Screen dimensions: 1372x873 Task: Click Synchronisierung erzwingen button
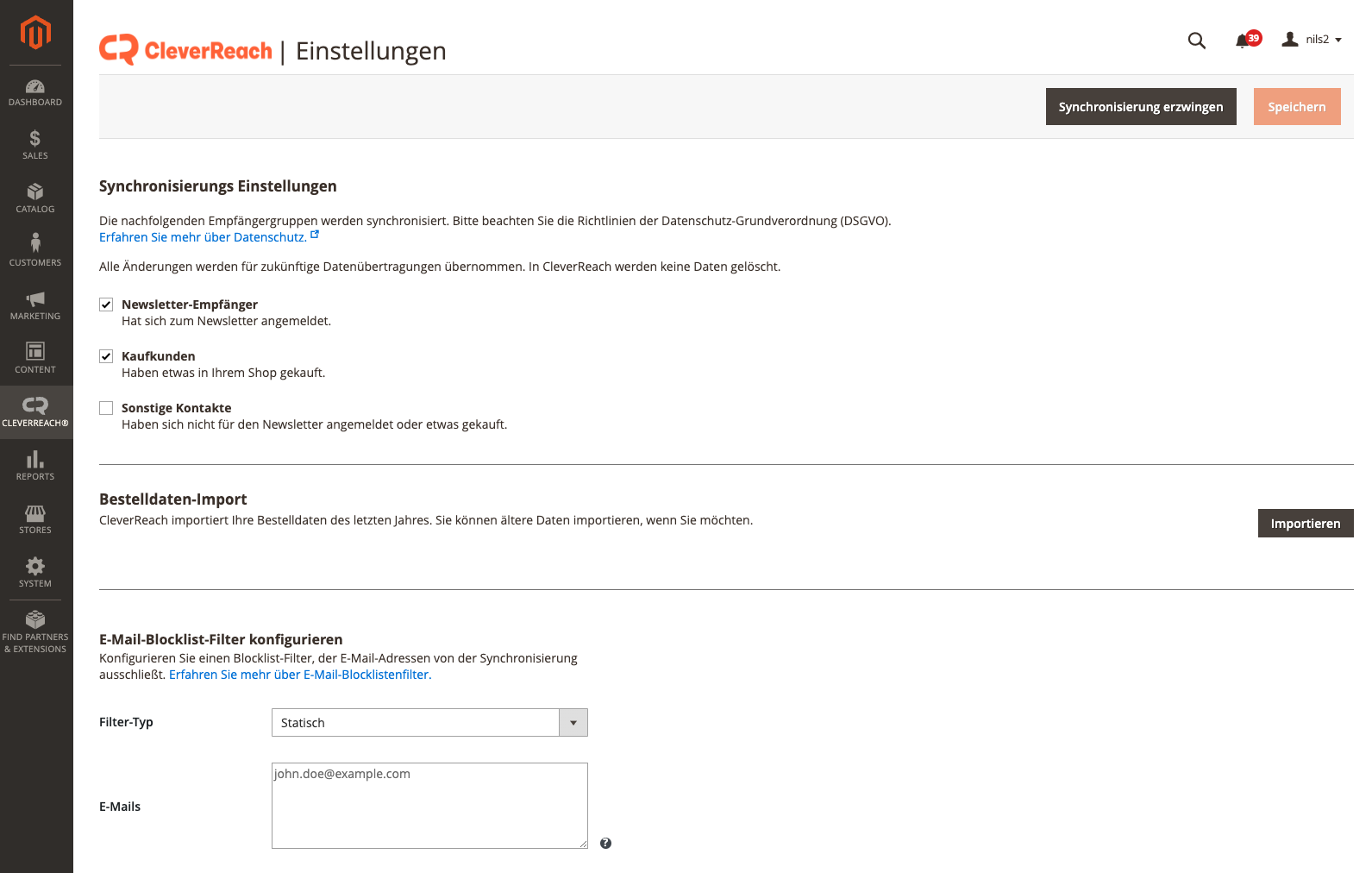(x=1141, y=107)
